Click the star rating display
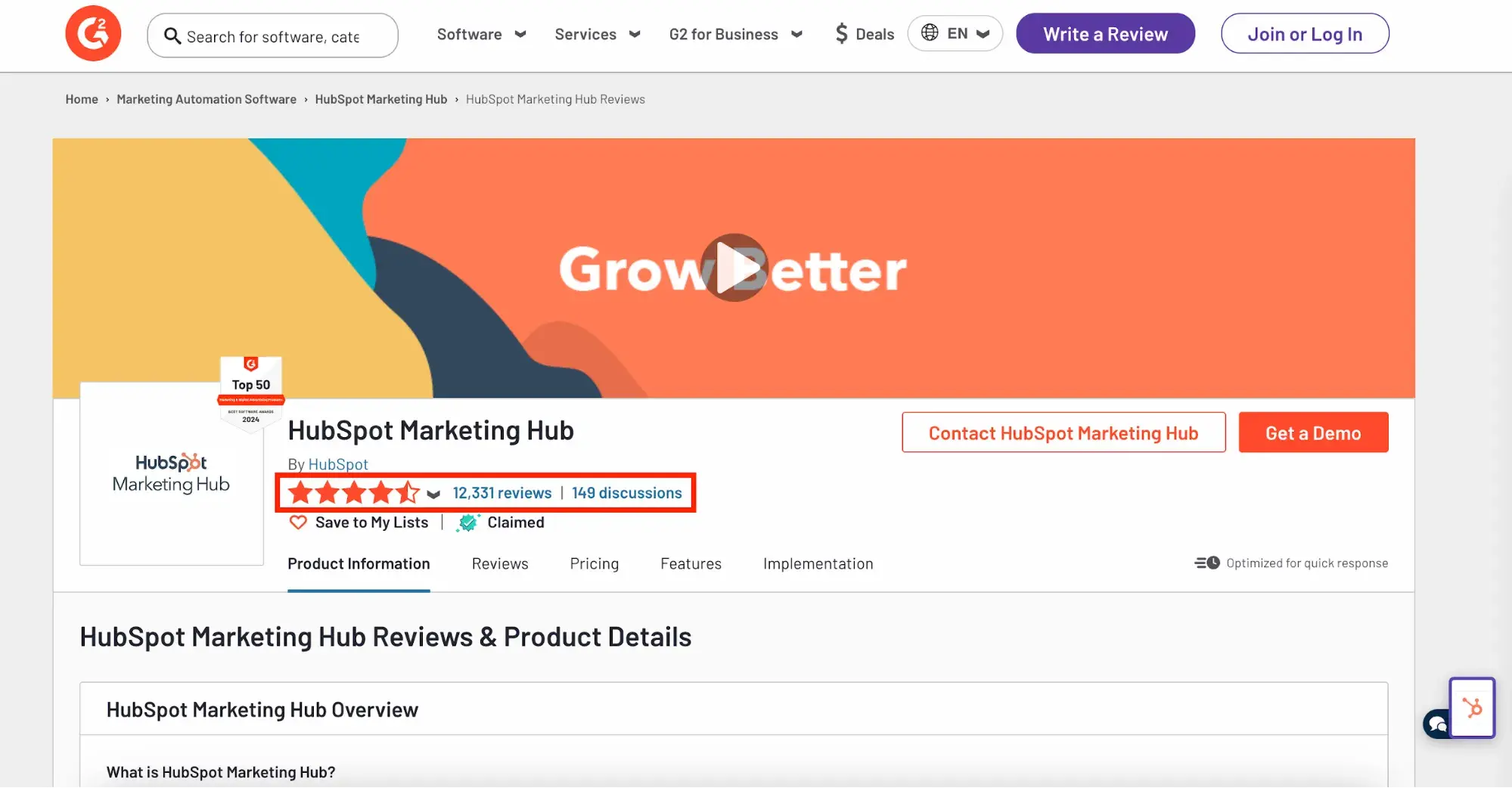 (353, 493)
